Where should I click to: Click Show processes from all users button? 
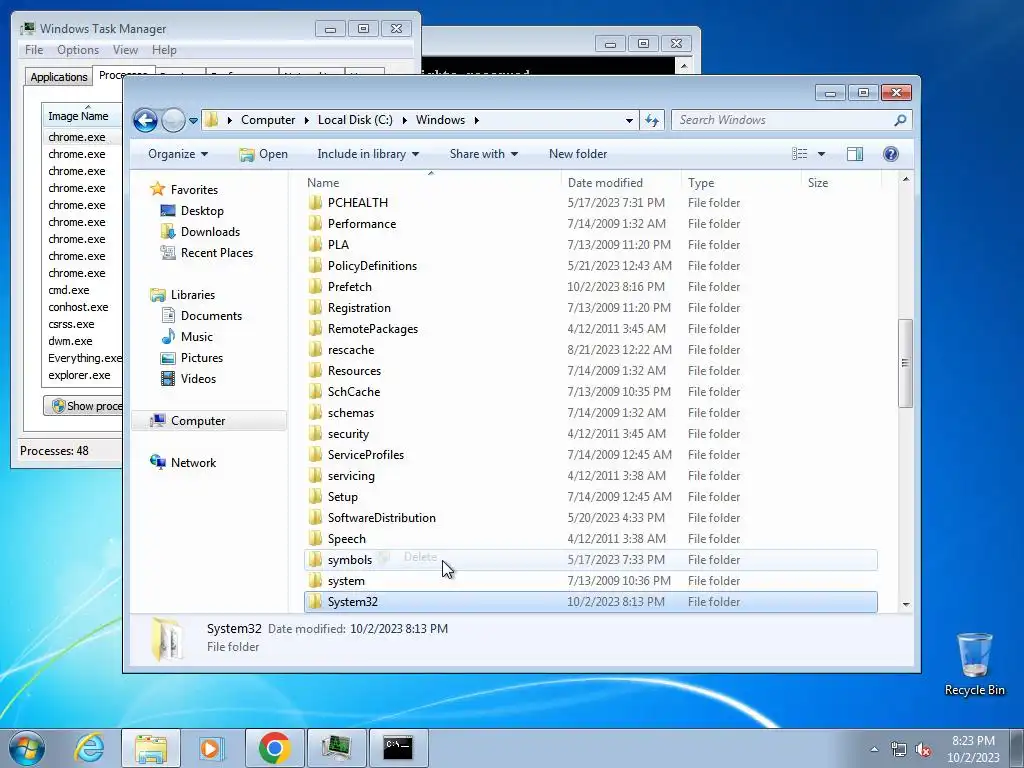point(83,406)
